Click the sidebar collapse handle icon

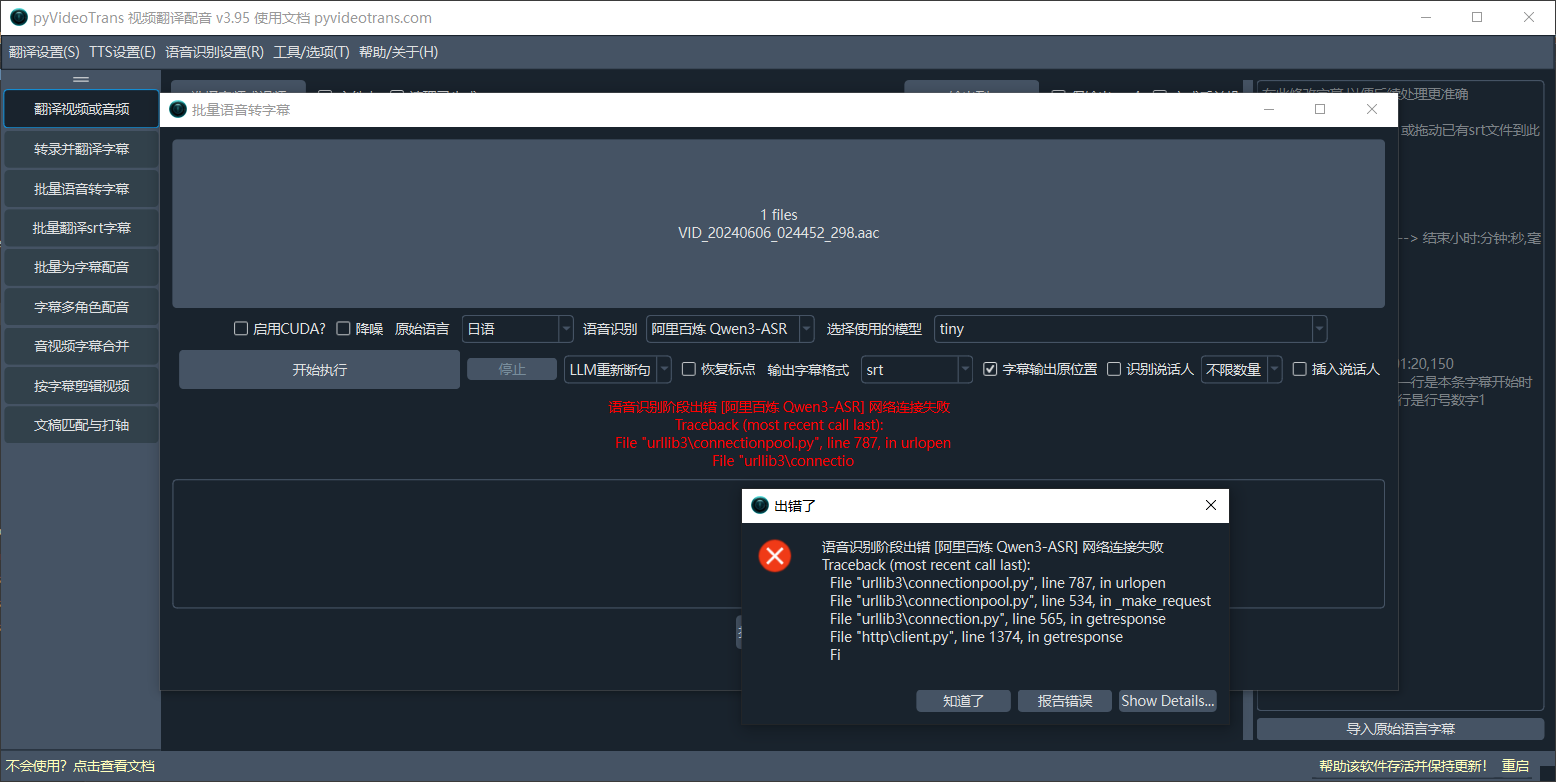point(81,79)
